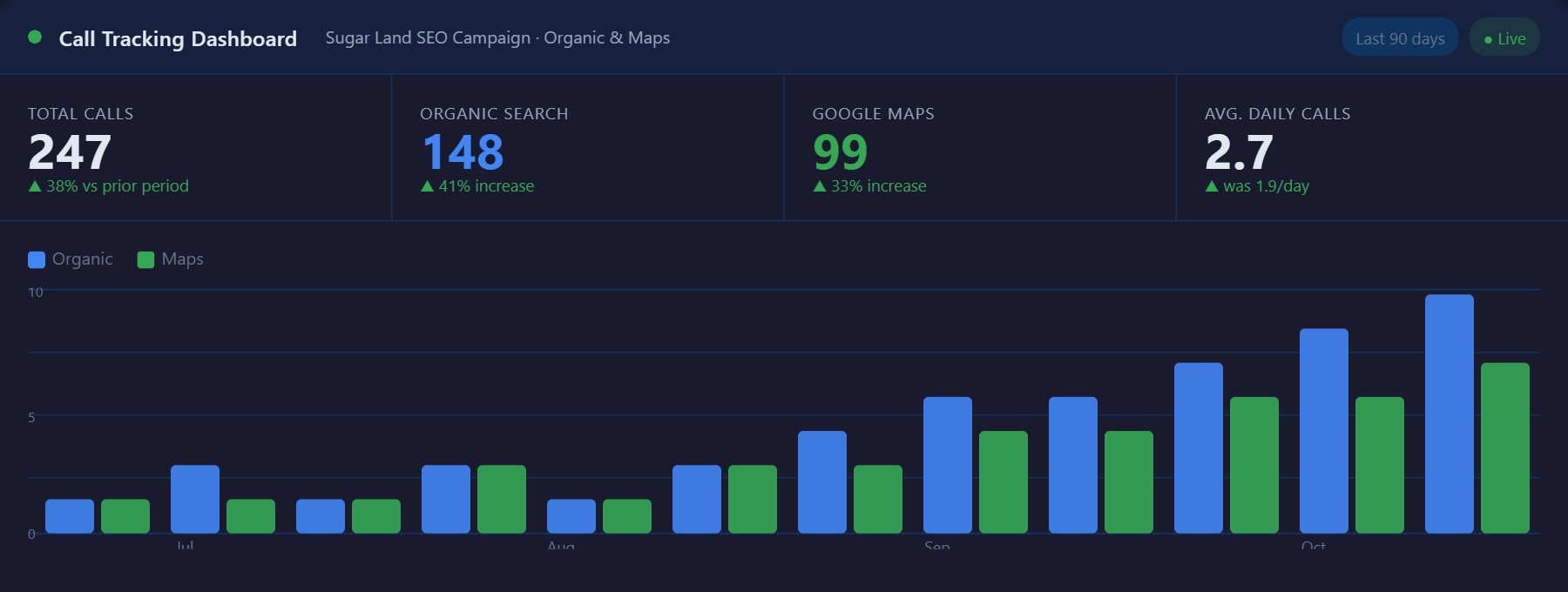The height and width of the screenshot is (592, 1568).
Task: Click the green Maps legend swatch
Action: point(145,259)
